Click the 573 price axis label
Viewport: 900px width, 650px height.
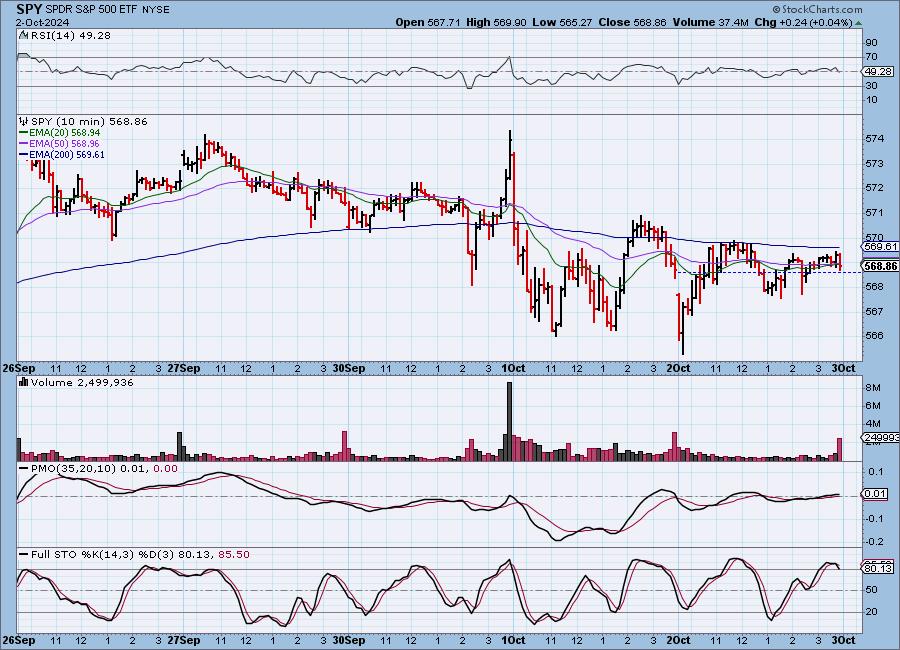[x=874, y=164]
